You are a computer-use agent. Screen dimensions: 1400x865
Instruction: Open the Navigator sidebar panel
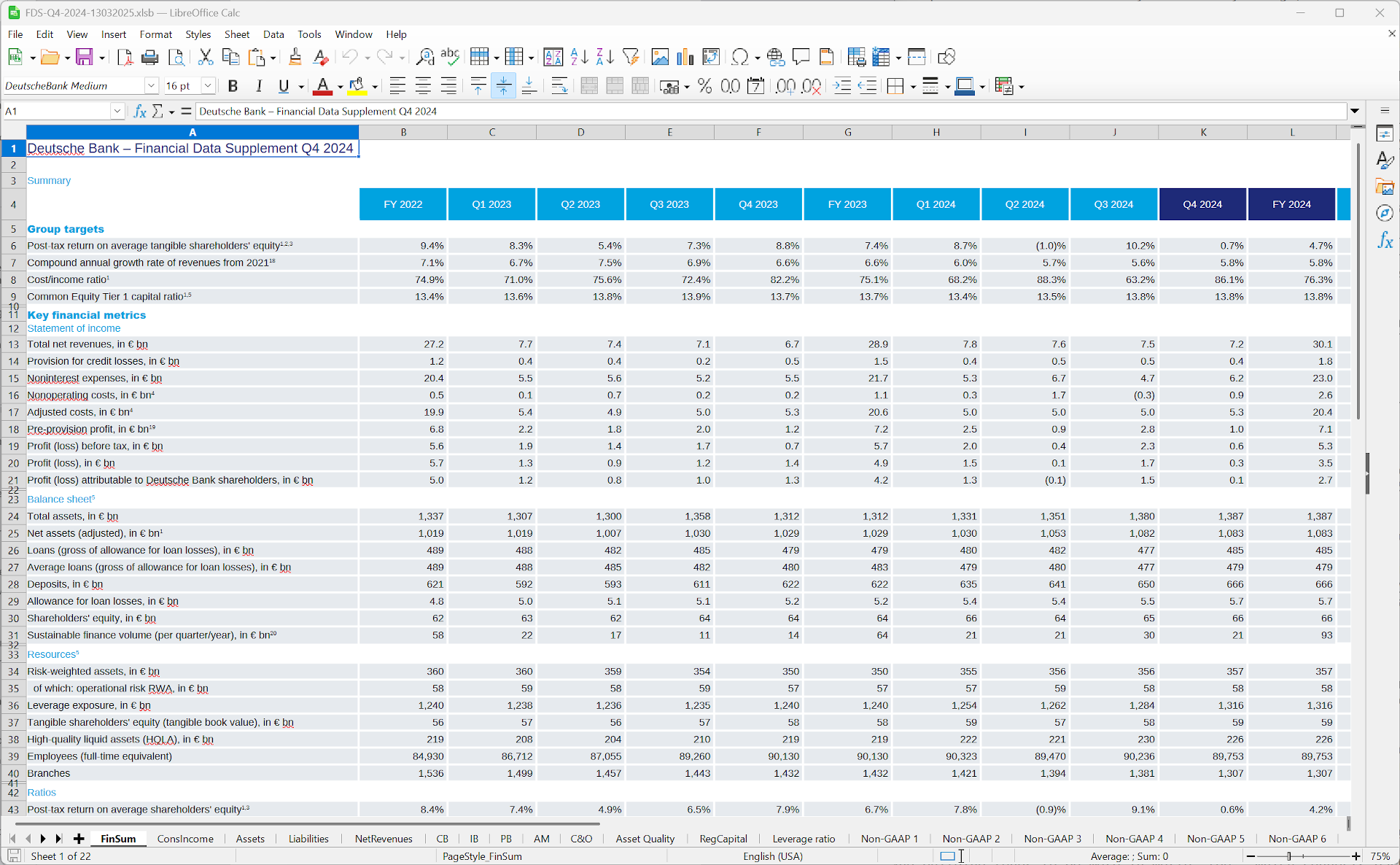[1386, 213]
